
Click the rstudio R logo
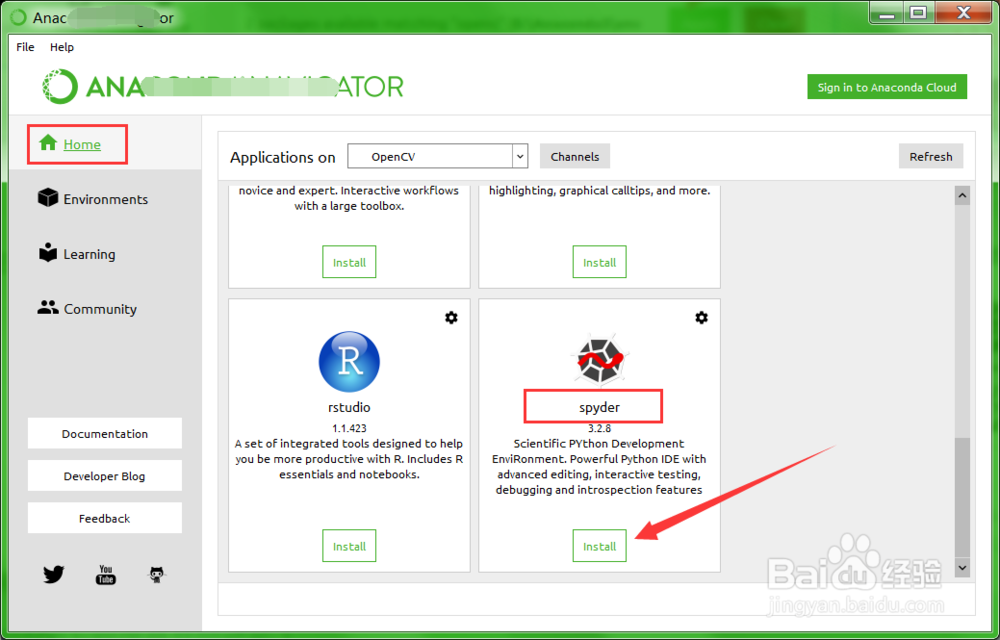pyautogui.click(x=349, y=361)
